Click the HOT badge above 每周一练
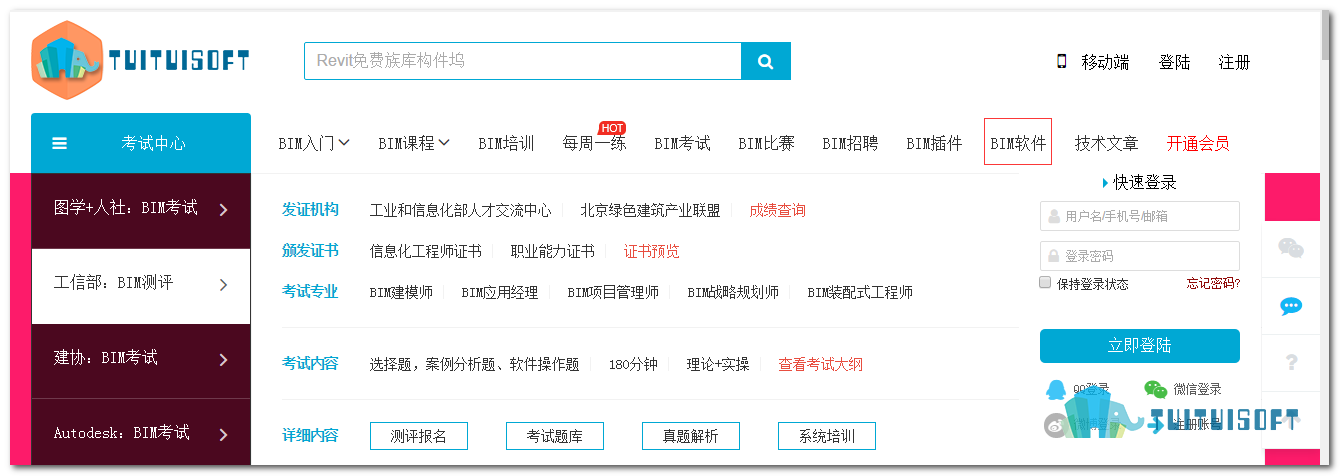 (x=612, y=128)
